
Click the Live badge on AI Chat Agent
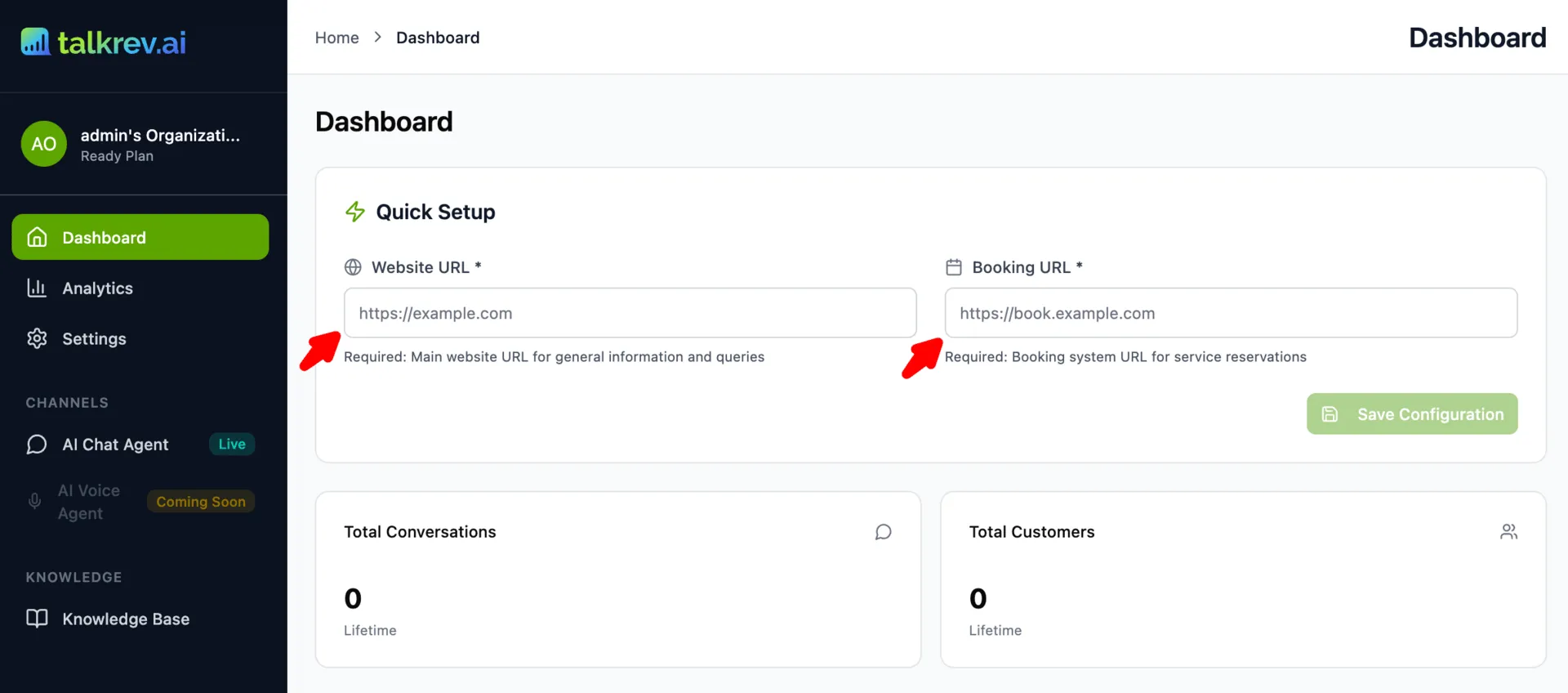point(232,444)
